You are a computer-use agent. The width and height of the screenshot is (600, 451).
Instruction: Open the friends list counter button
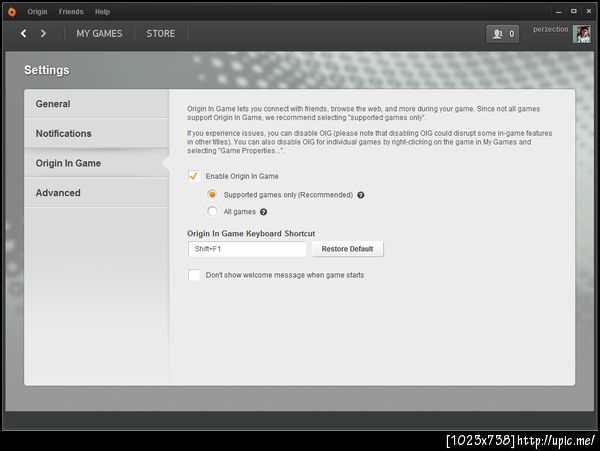502,34
